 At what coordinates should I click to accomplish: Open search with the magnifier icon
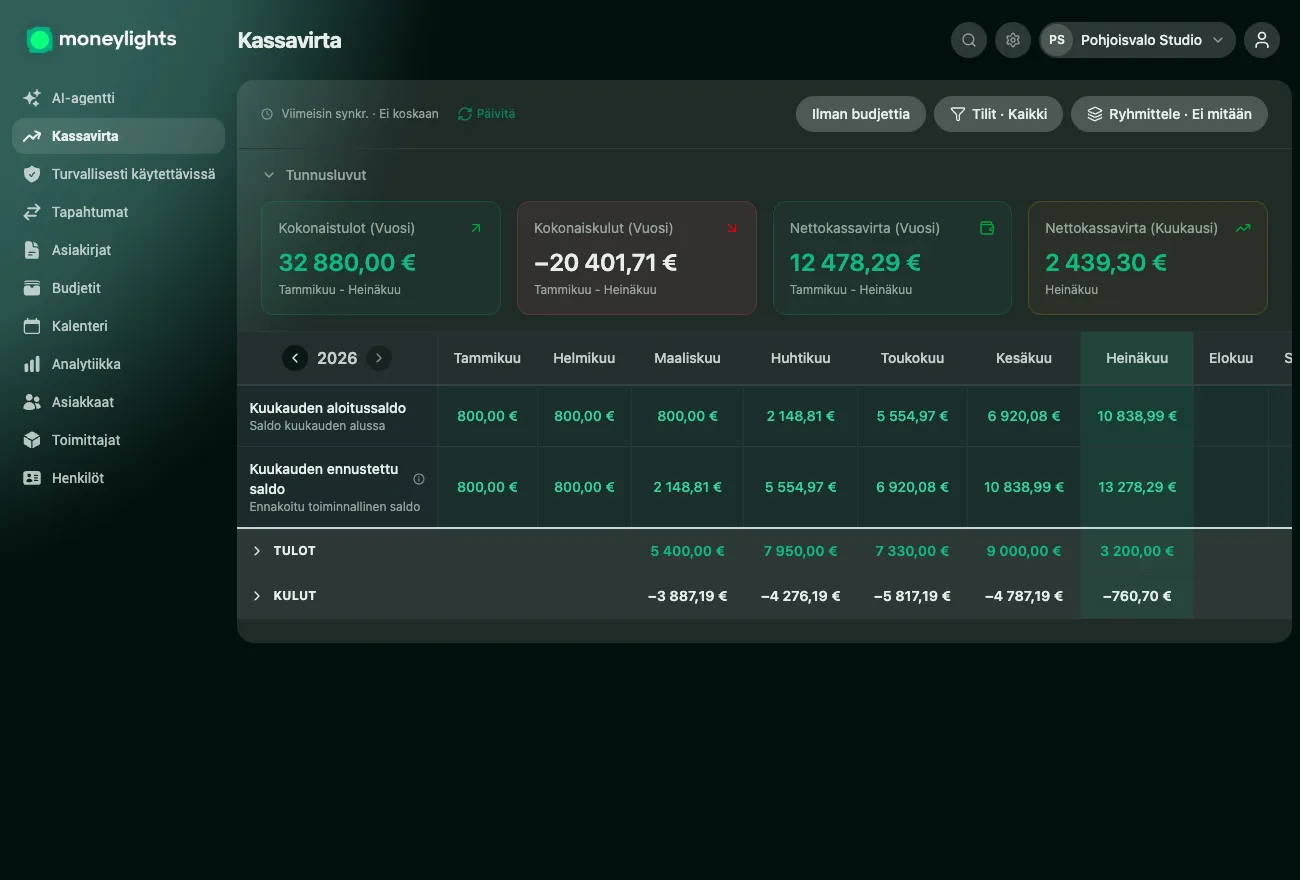click(969, 40)
